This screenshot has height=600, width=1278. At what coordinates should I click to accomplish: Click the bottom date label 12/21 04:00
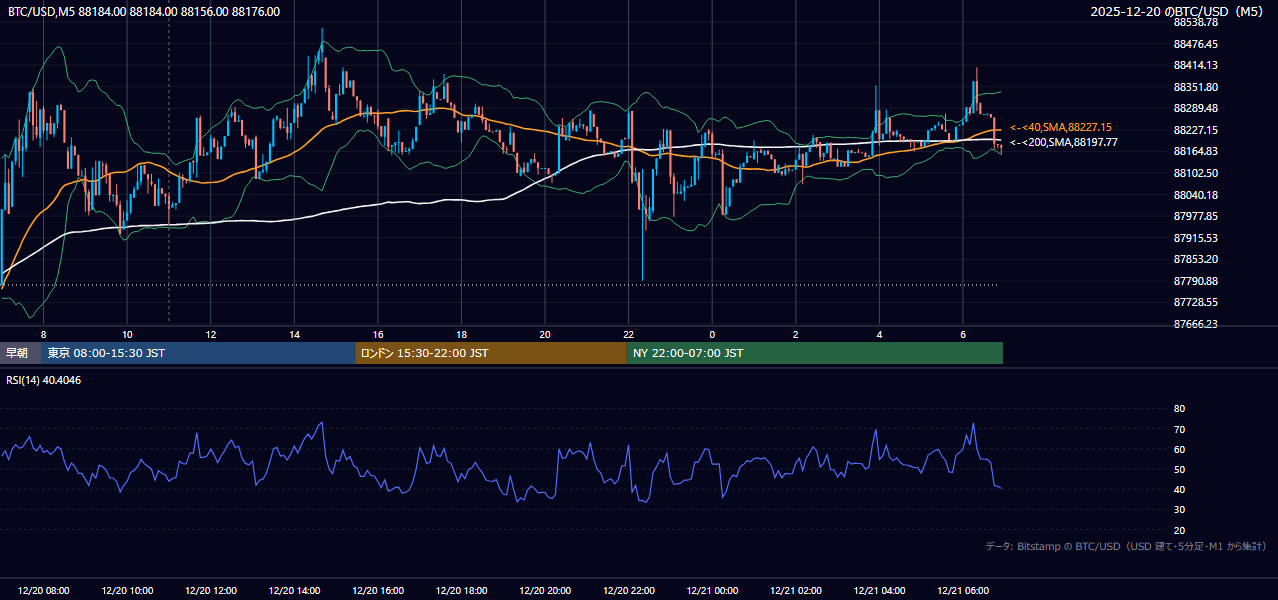coord(879,591)
